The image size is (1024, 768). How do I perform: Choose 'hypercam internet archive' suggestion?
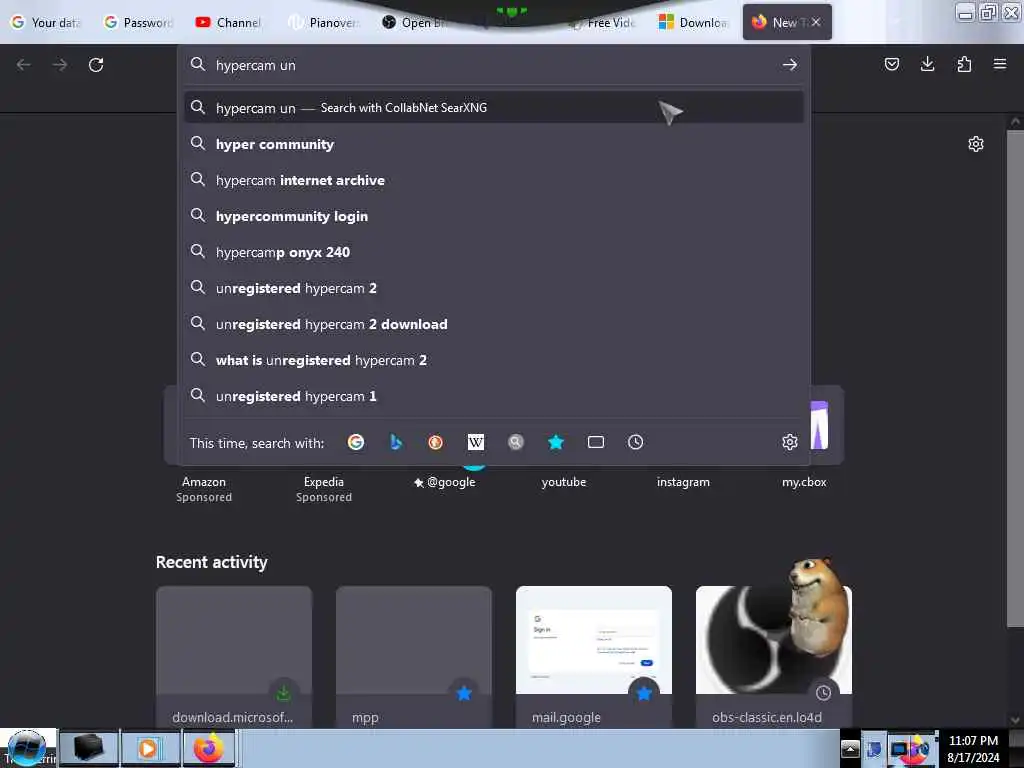pos(494,180)
